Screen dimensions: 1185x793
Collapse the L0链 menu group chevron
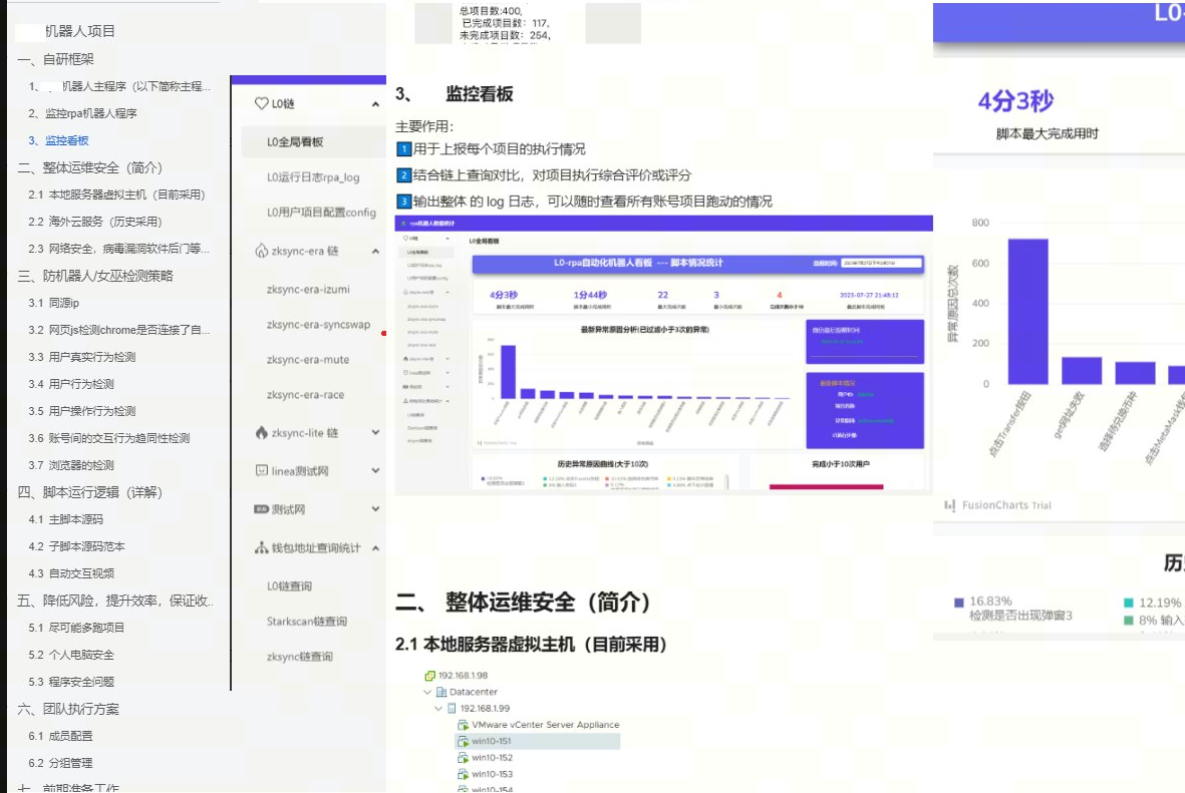376,104
